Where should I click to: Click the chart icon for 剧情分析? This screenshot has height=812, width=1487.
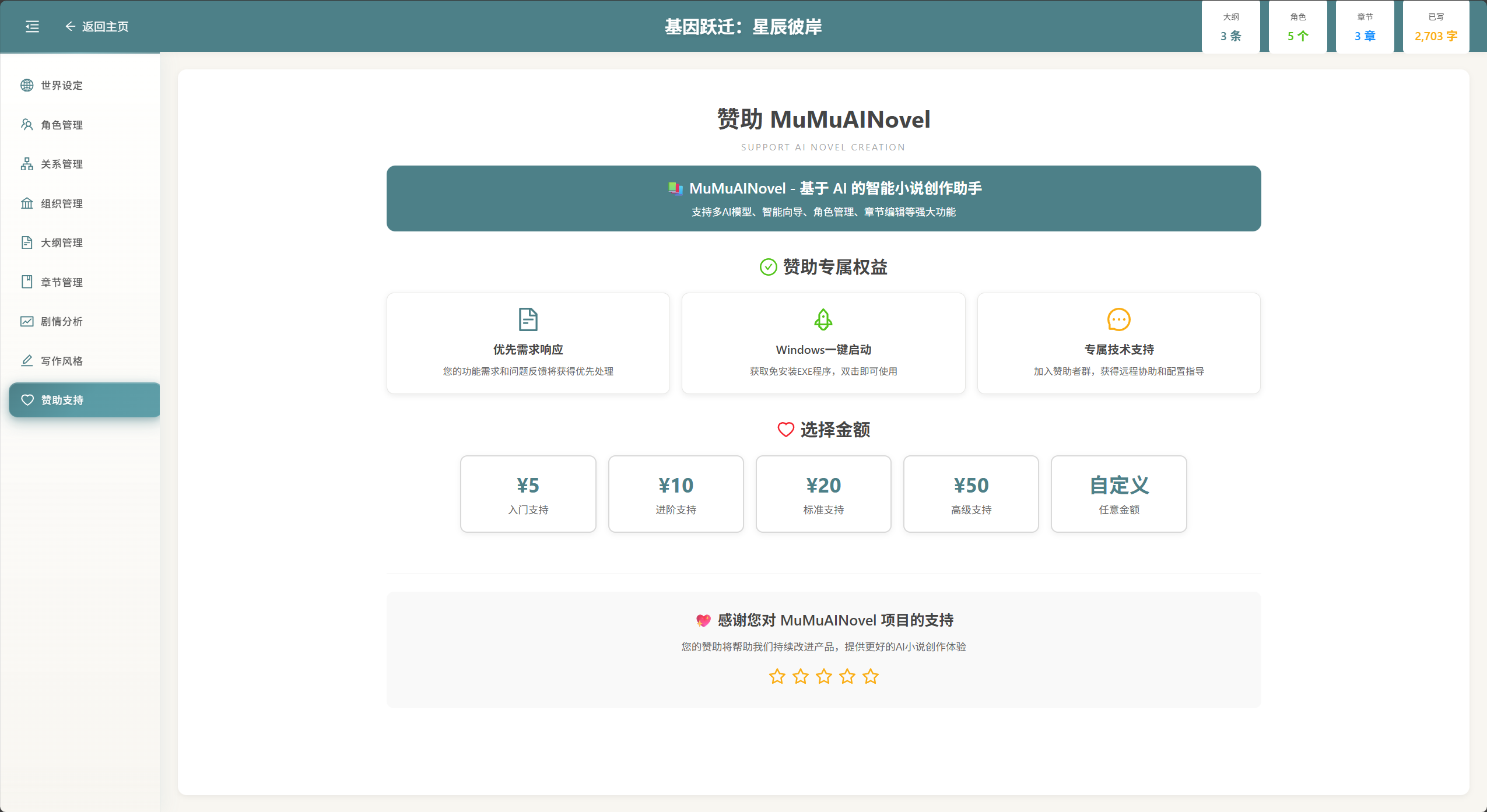click(x=27, y=321)
